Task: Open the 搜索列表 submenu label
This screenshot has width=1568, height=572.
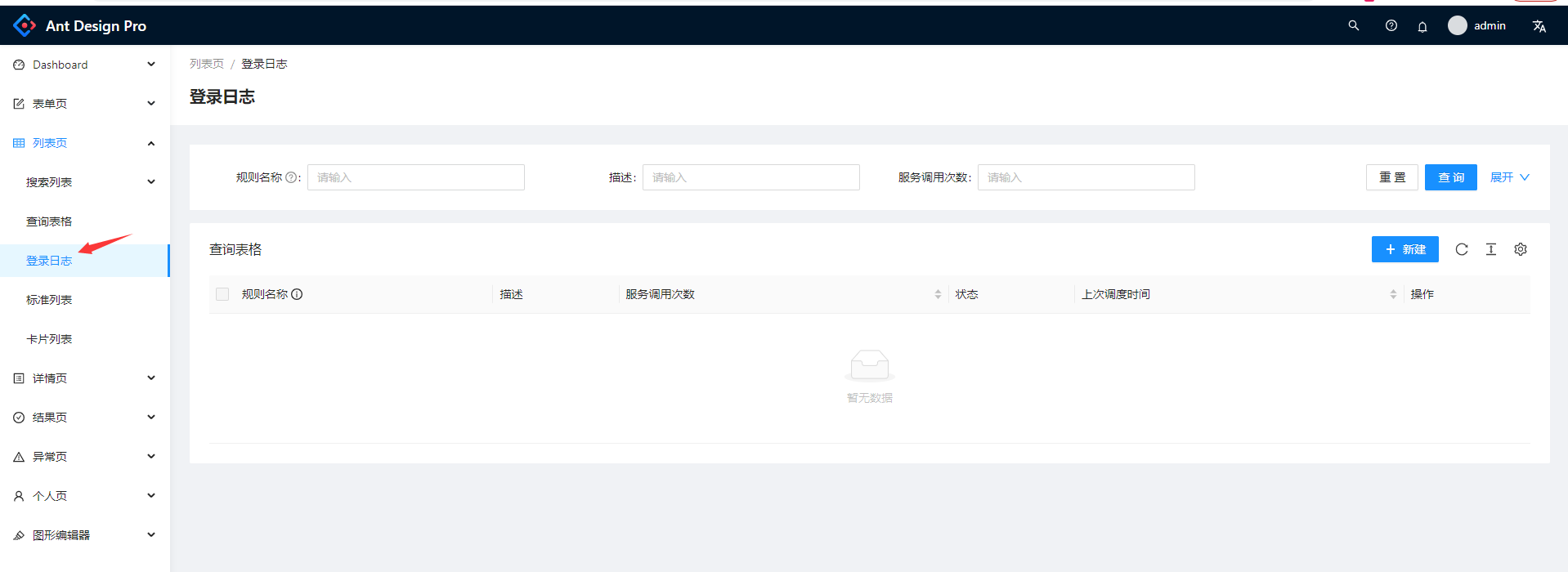Action: click(49, 182)
